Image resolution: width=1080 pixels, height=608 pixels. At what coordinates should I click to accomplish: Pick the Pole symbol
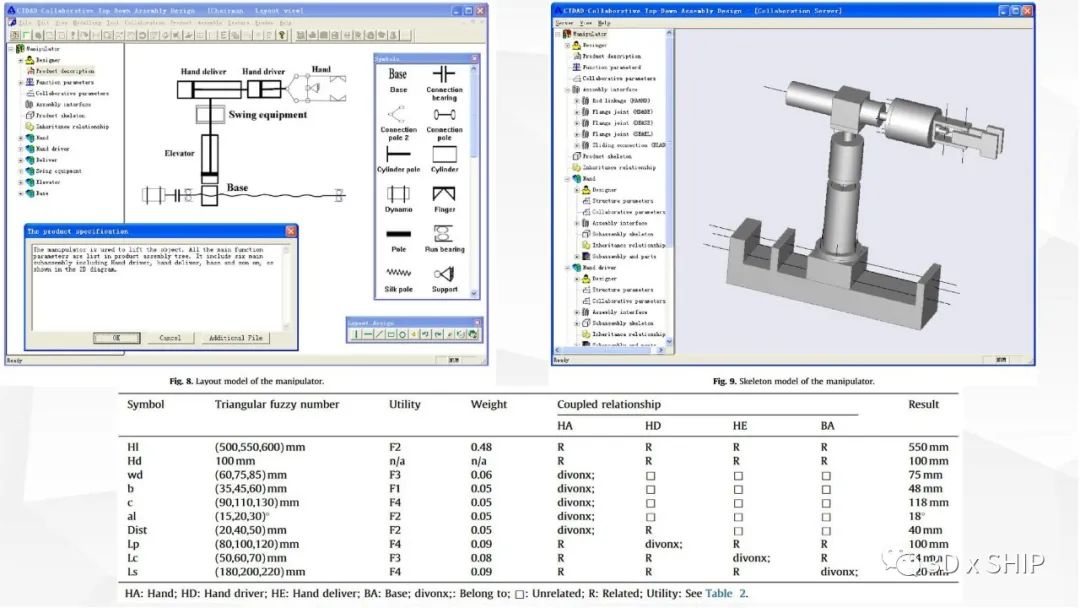click(398, 240)
